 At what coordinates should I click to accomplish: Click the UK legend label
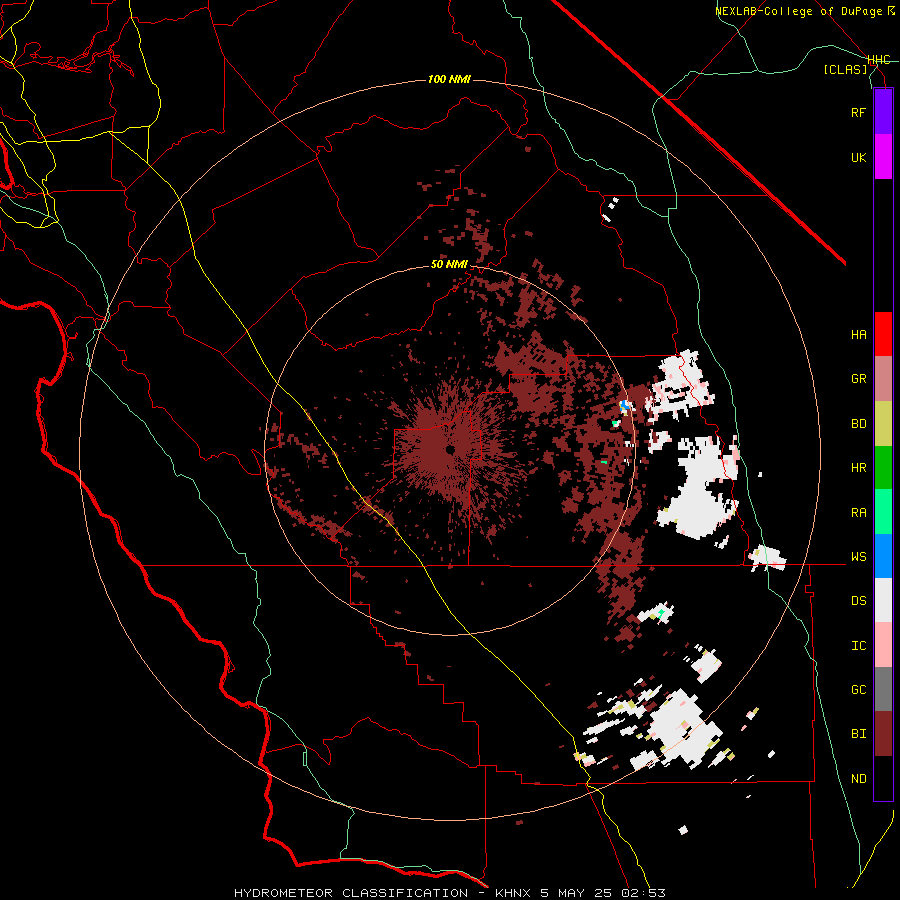[x=858, y=157]
